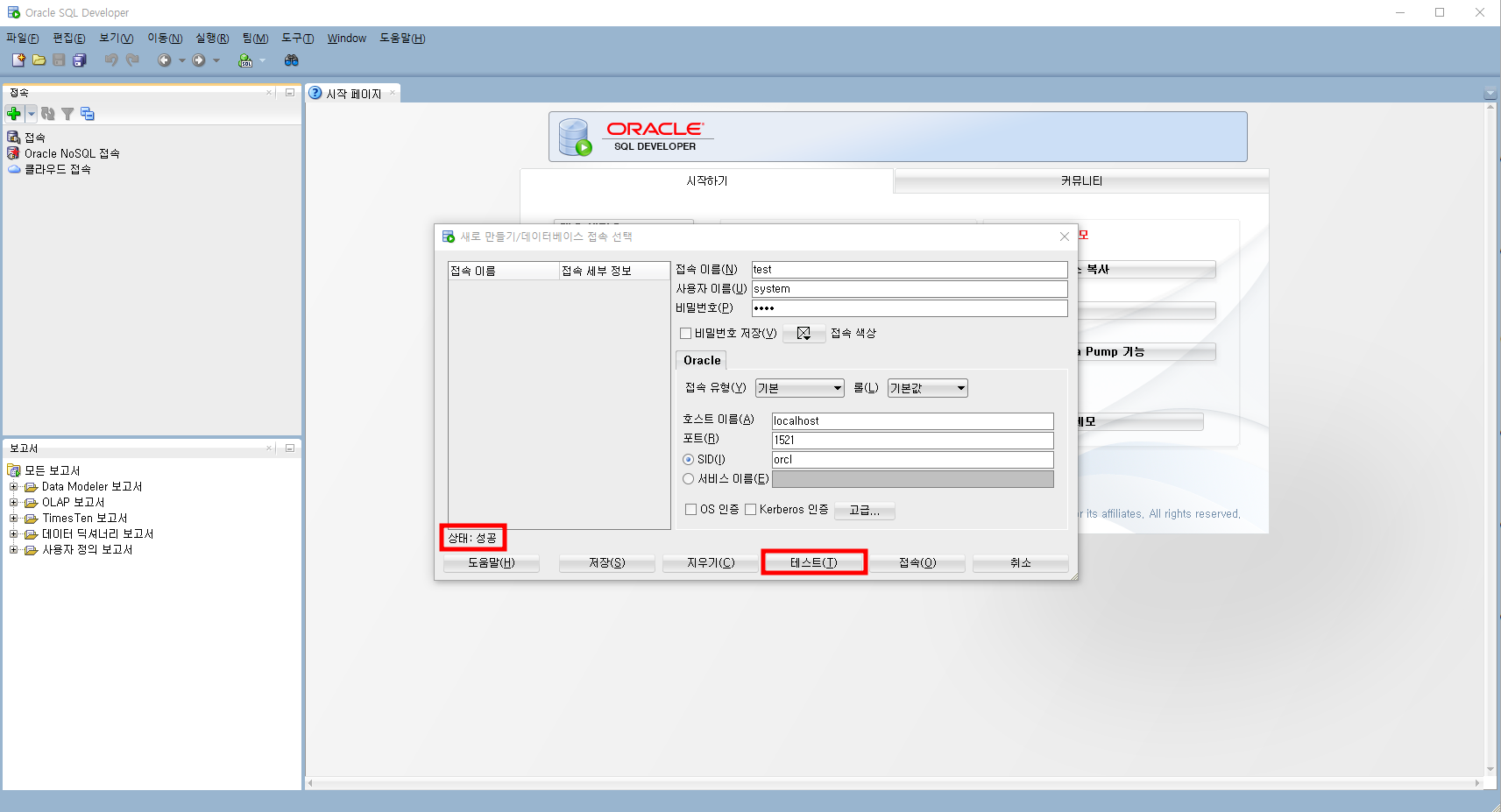Enable the 비밀번호 저장 checkbox
Viewport: 1501px width, 812px height.
pos(686,333)
